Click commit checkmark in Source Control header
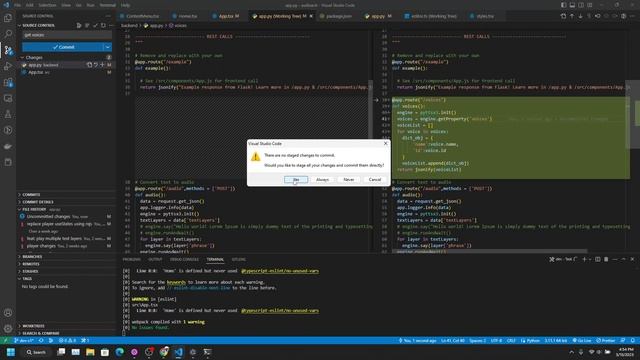The image size is (640, 360). click(95, 25)
